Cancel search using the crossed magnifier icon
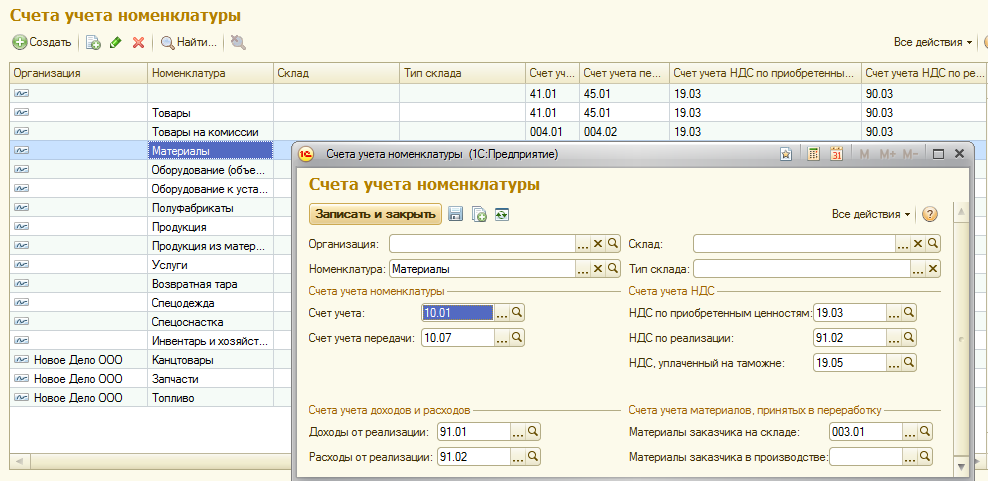The height and width of the screenshot is (481, 988). (x=237, y=43)
